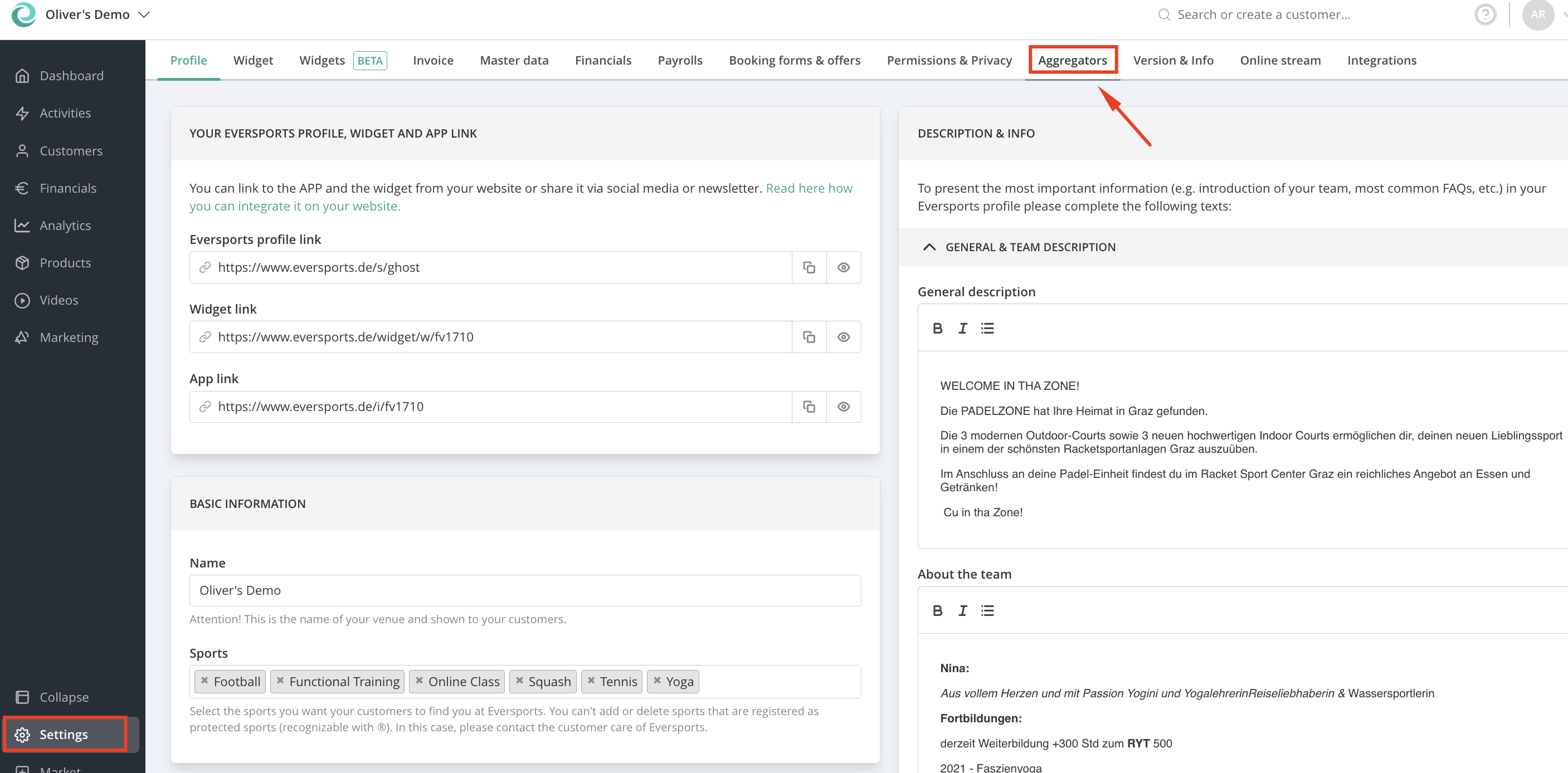
Task: Open Booking forms & offers tab
Action: click(795, 60)
